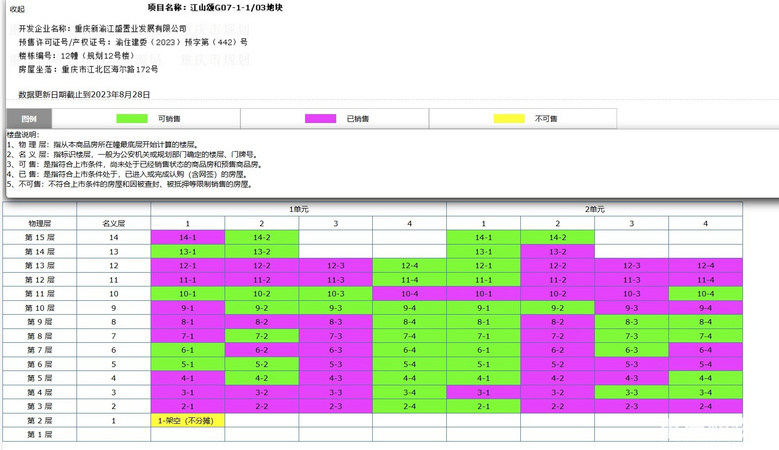Click the green 可销售 legend swatch
779x450 pixels.
pos(132,118)
